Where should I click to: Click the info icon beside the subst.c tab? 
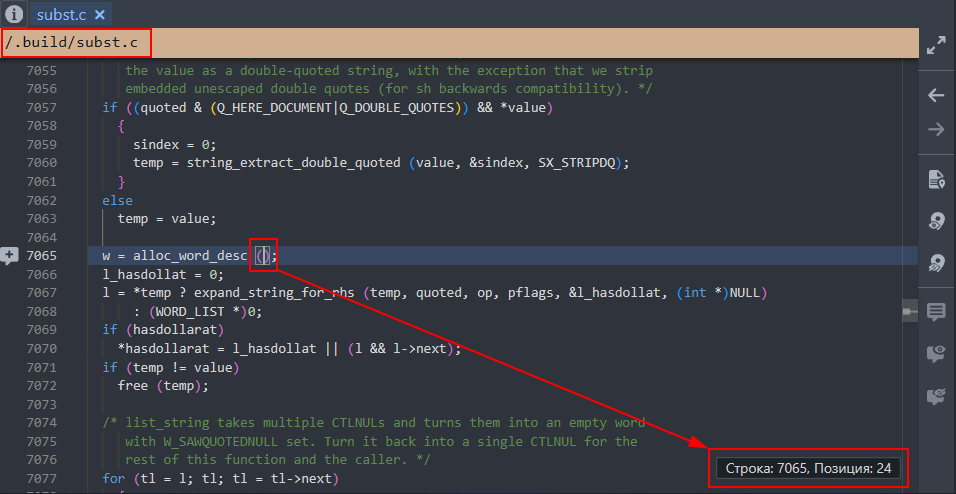tap(15, 15)
